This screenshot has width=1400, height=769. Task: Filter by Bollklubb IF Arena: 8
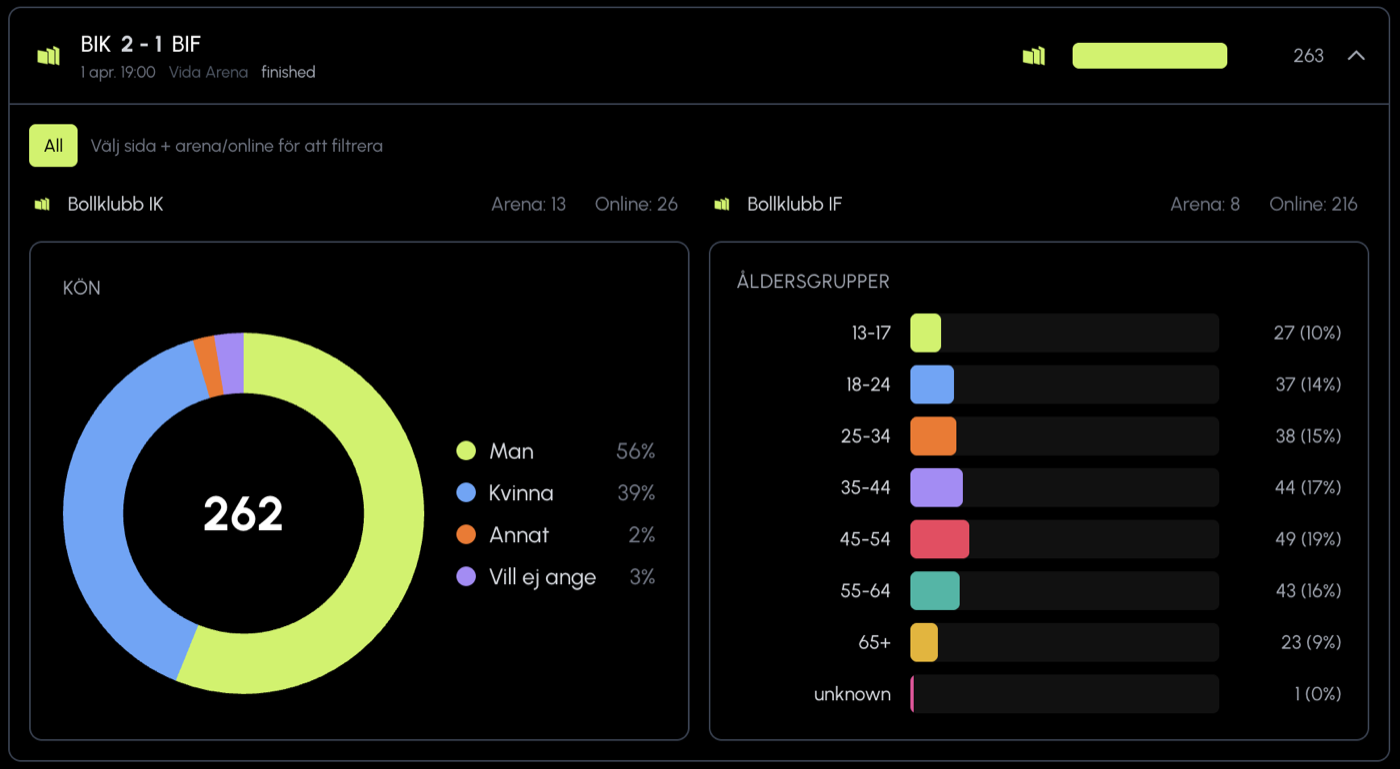point(1205,204)
